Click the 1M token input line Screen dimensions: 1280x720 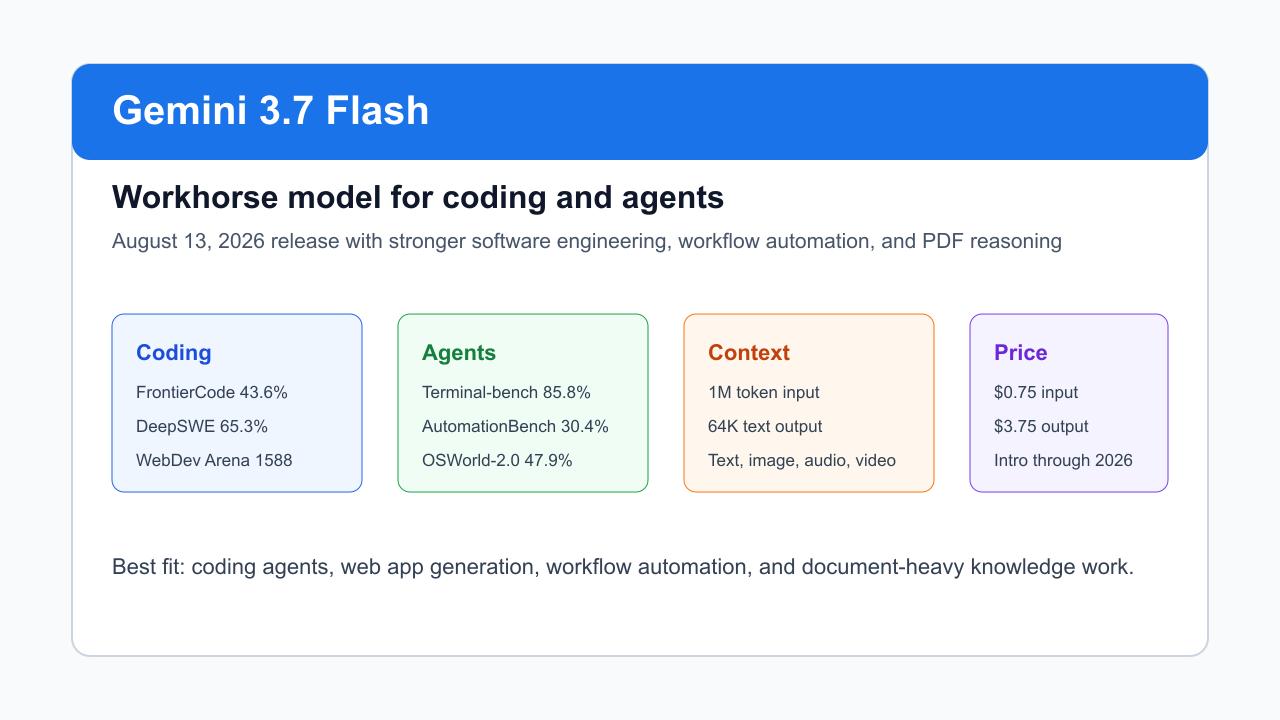point(764,392)
